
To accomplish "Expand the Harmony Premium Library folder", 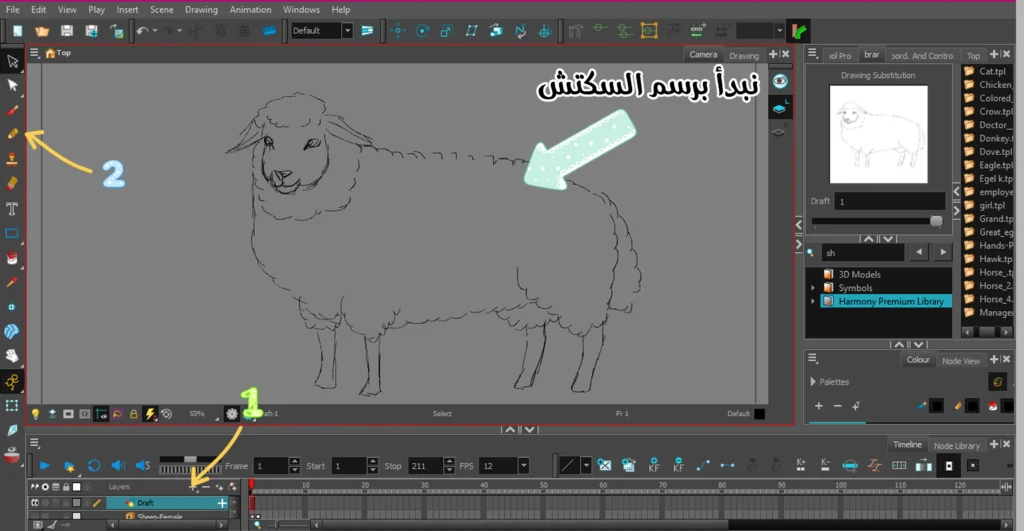I will pyautogui.click(x=813, y=302).
